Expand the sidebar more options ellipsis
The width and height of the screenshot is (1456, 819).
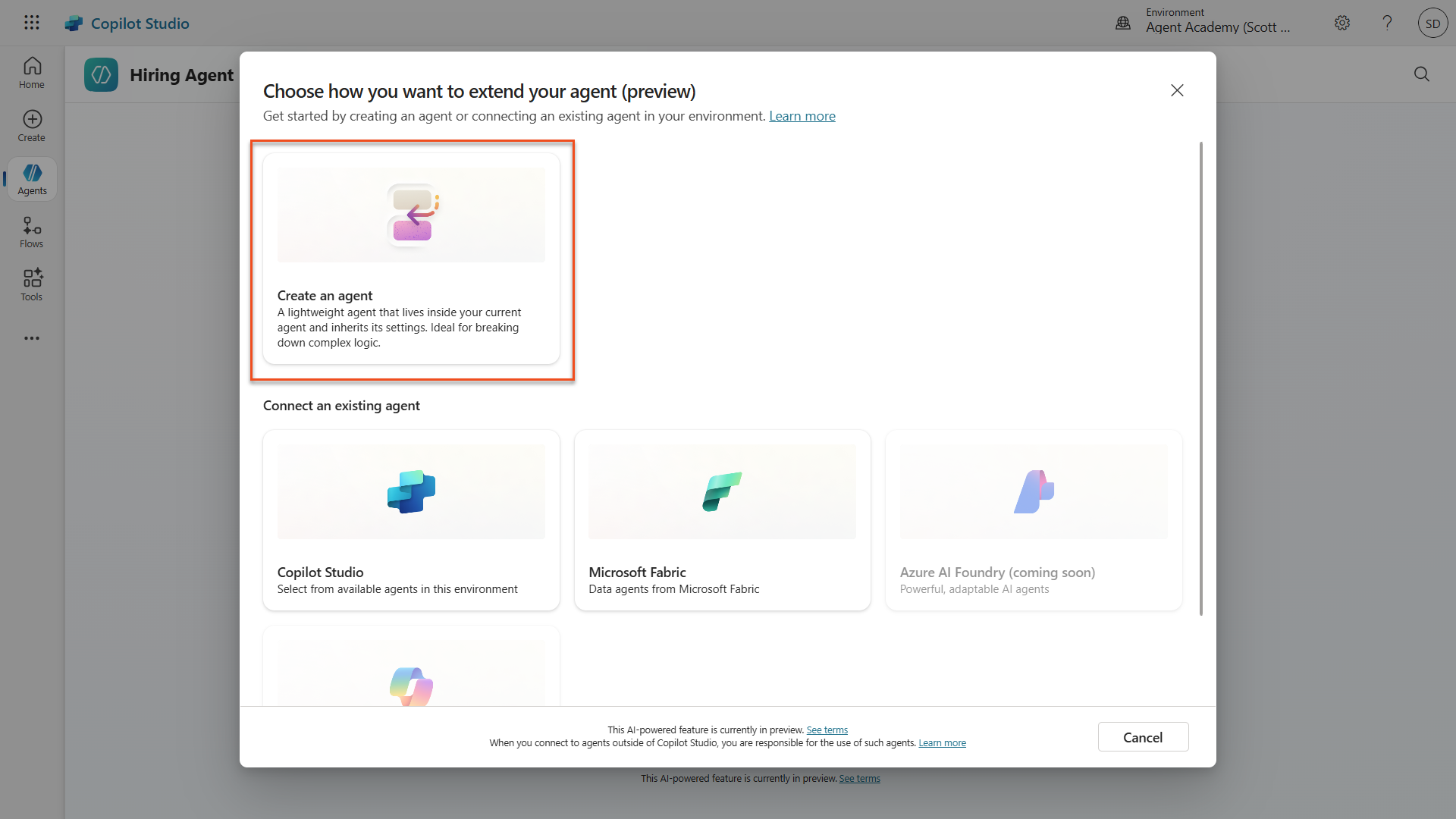[32, 338]
